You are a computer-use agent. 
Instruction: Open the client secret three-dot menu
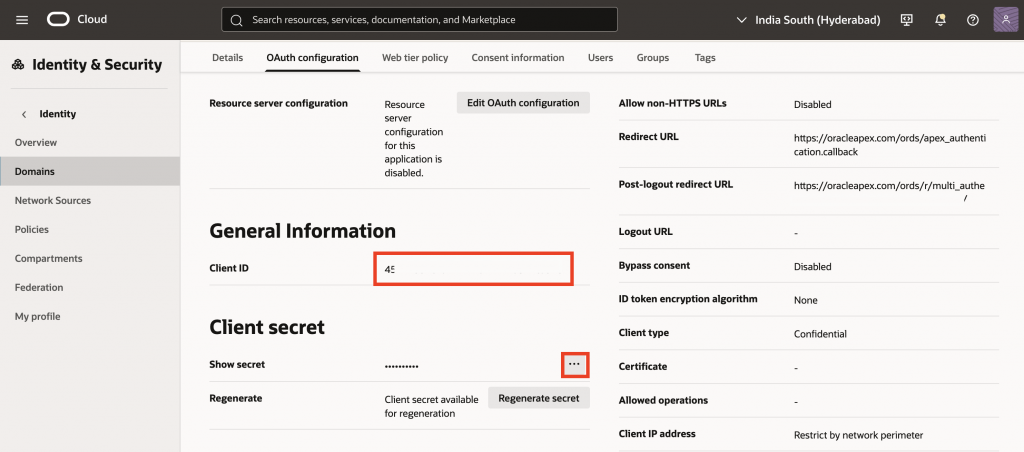pyautogui.click(x=574, y=365)
